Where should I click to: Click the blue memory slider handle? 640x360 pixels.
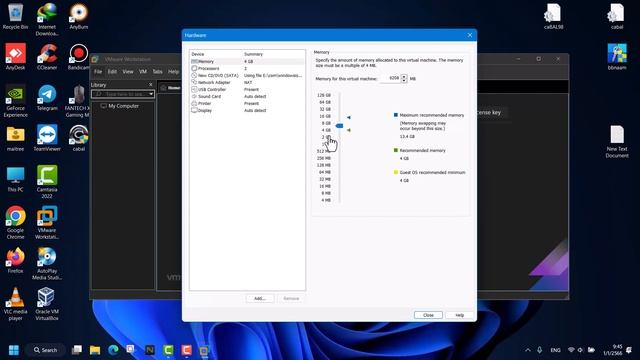pyautogui.click(x=339, y=126)
